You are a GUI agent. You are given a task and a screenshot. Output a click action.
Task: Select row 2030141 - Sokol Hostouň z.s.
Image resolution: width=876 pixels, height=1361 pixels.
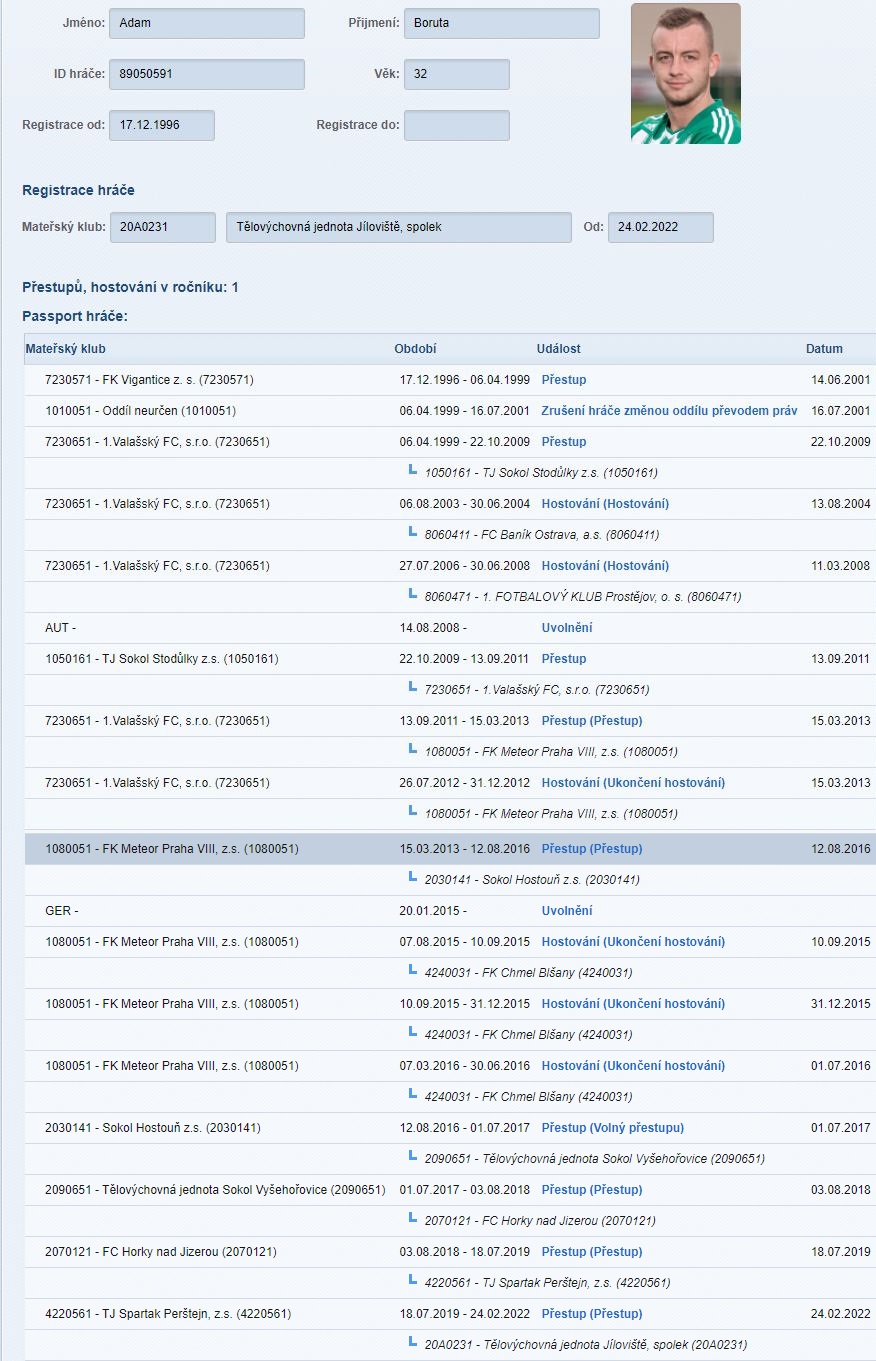point(450,1128)
